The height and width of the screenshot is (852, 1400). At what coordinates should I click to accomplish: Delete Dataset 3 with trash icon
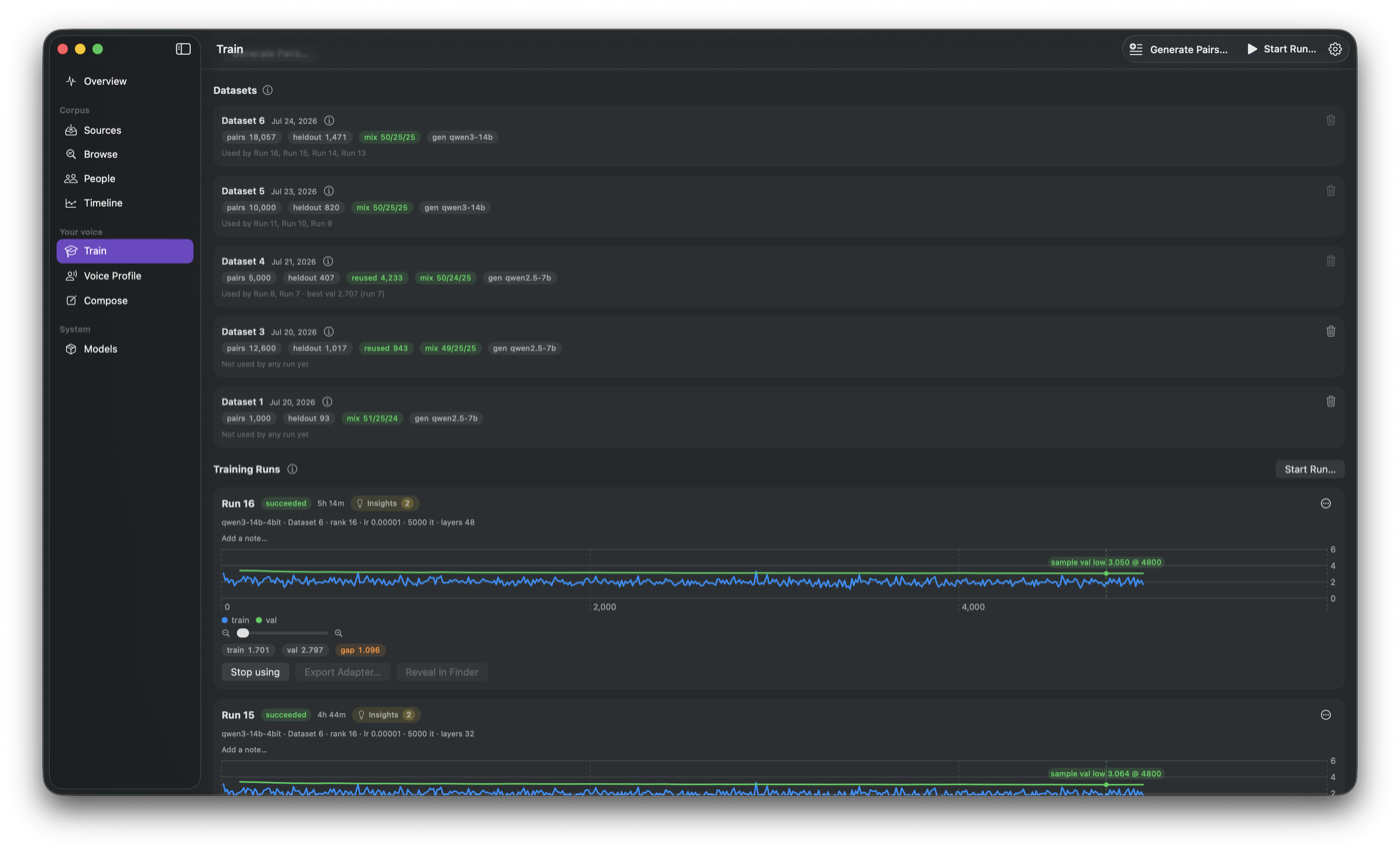[x=1330, y=331]
